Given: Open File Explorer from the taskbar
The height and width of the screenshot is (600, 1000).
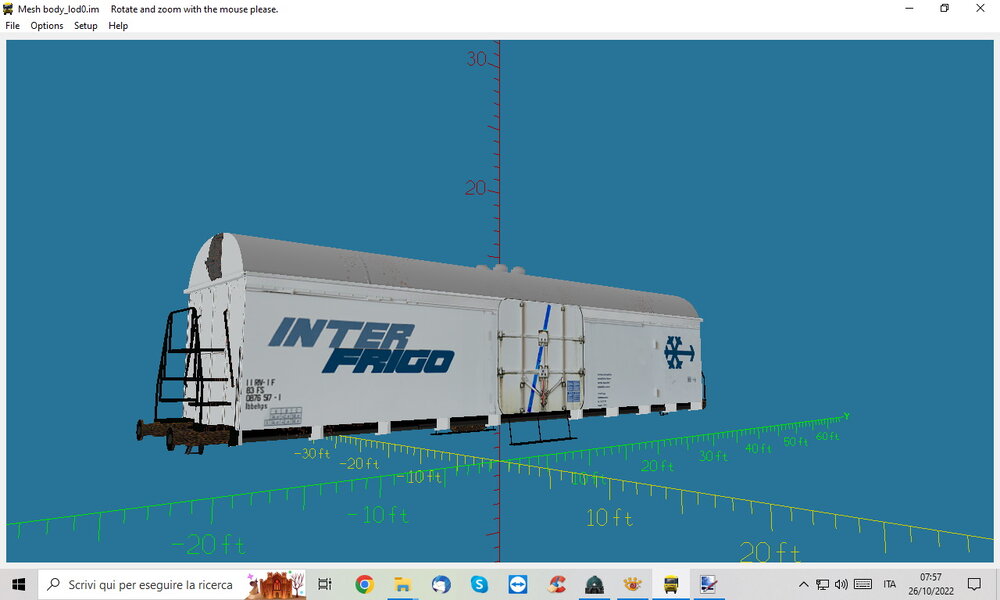Looking at the screenshot, I should tap(402, 584).
